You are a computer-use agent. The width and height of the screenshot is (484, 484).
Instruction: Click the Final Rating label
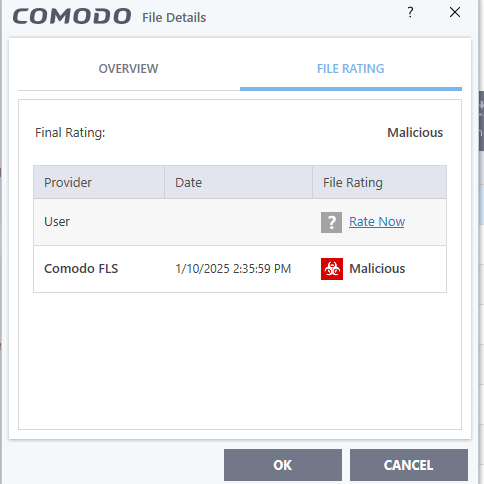click(70, 133)
